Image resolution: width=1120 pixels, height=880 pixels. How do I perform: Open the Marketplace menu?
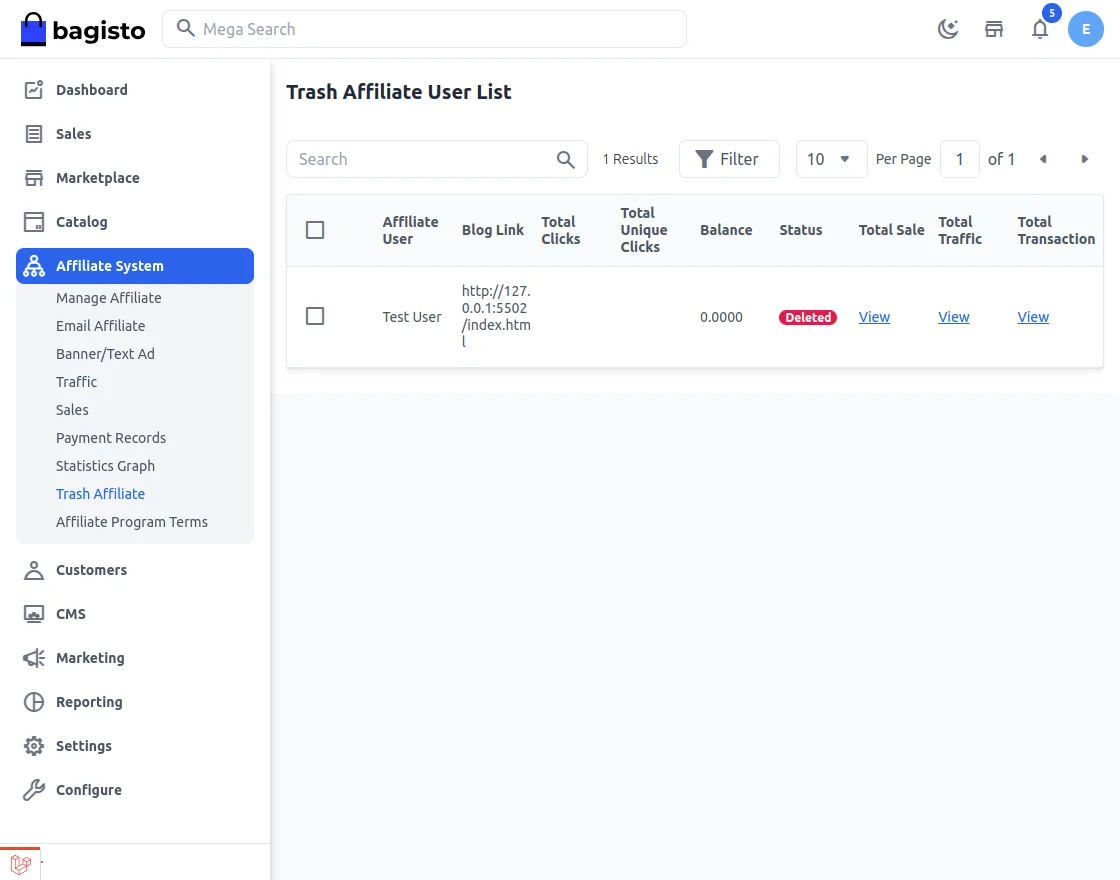click(97, 178)
